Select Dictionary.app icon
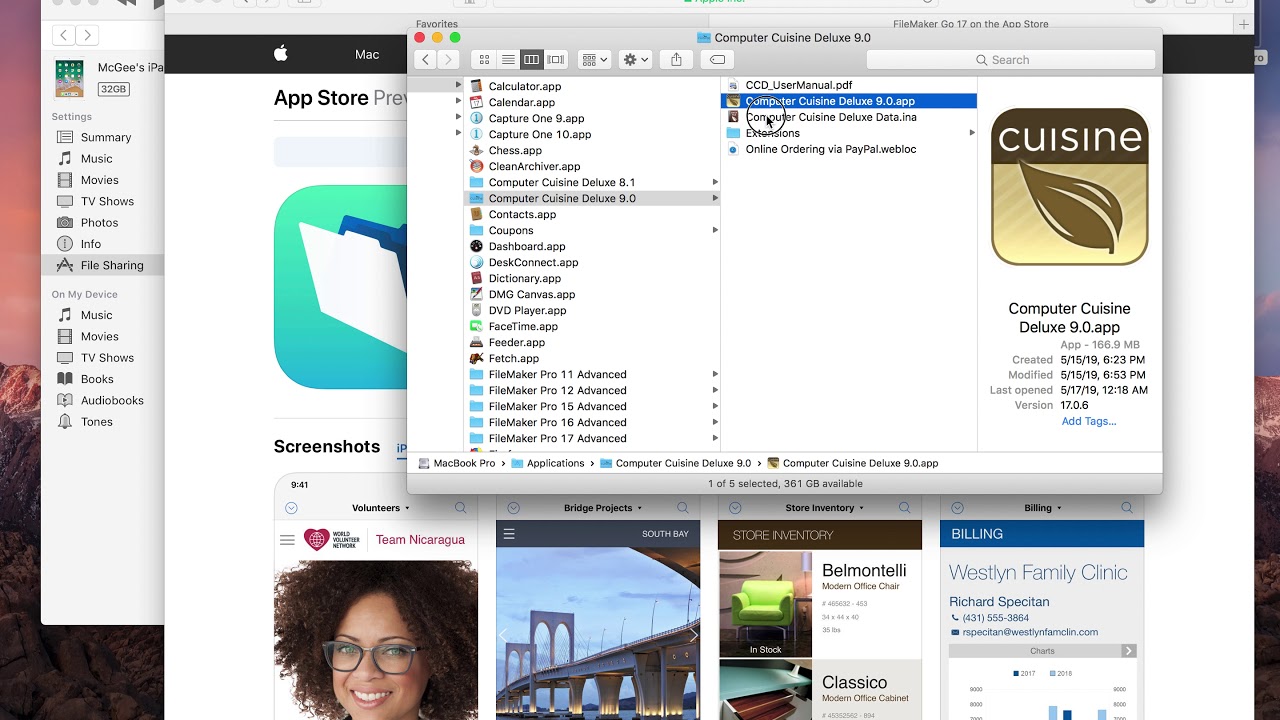Viewport: 1280px width, 720px height. [477, 278]
